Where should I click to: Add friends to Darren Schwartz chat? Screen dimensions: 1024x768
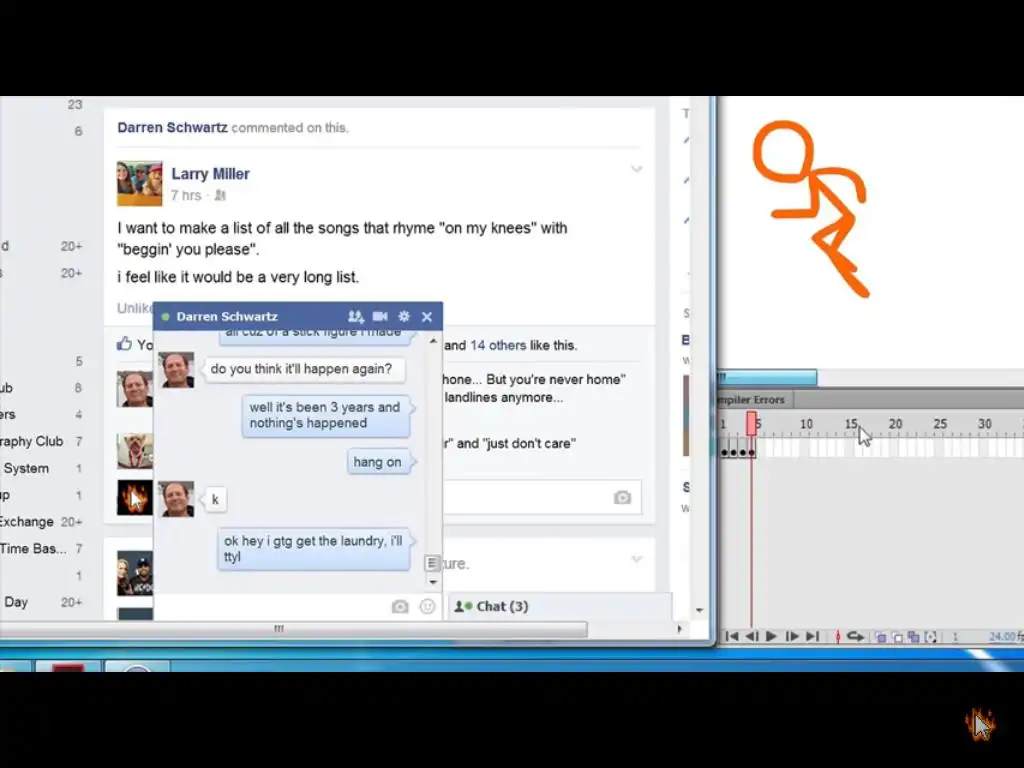tap(356, 317)
